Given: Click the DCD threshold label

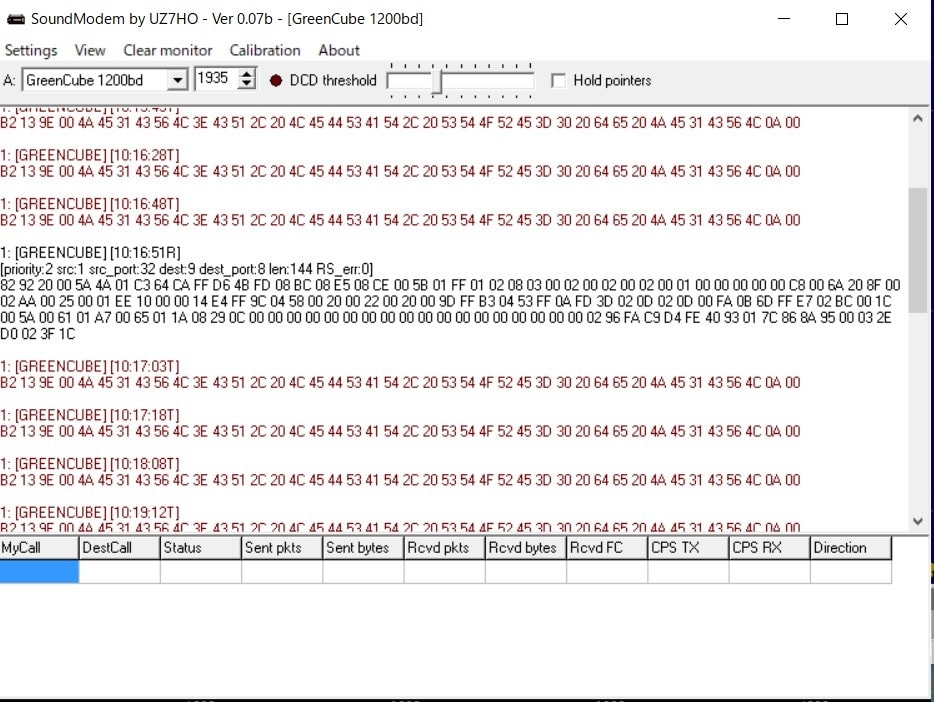Looking at the screenshot, I should point(333,80).
